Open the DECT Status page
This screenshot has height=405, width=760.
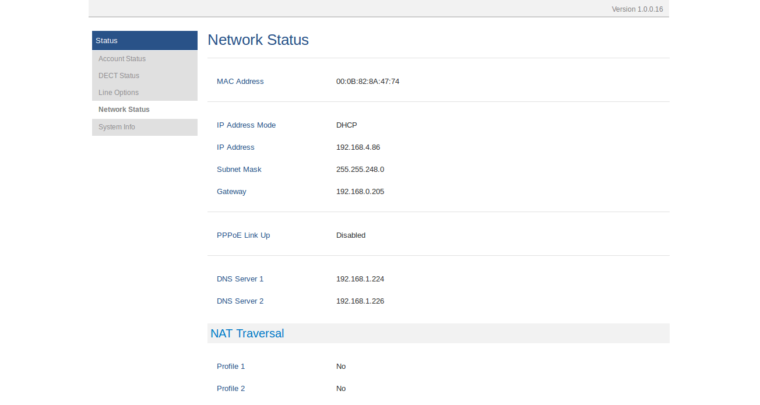(119, 75)
